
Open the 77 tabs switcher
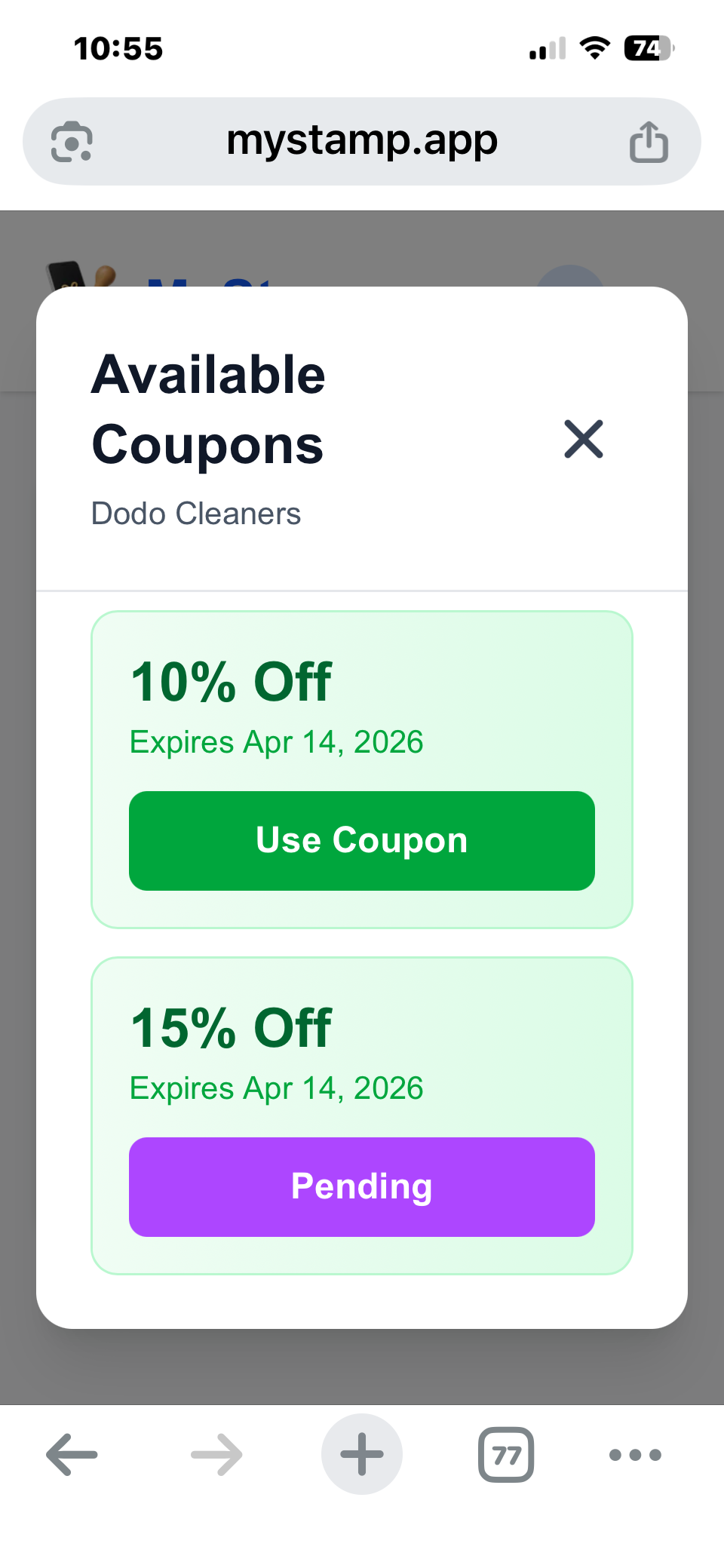point(506,1454)
